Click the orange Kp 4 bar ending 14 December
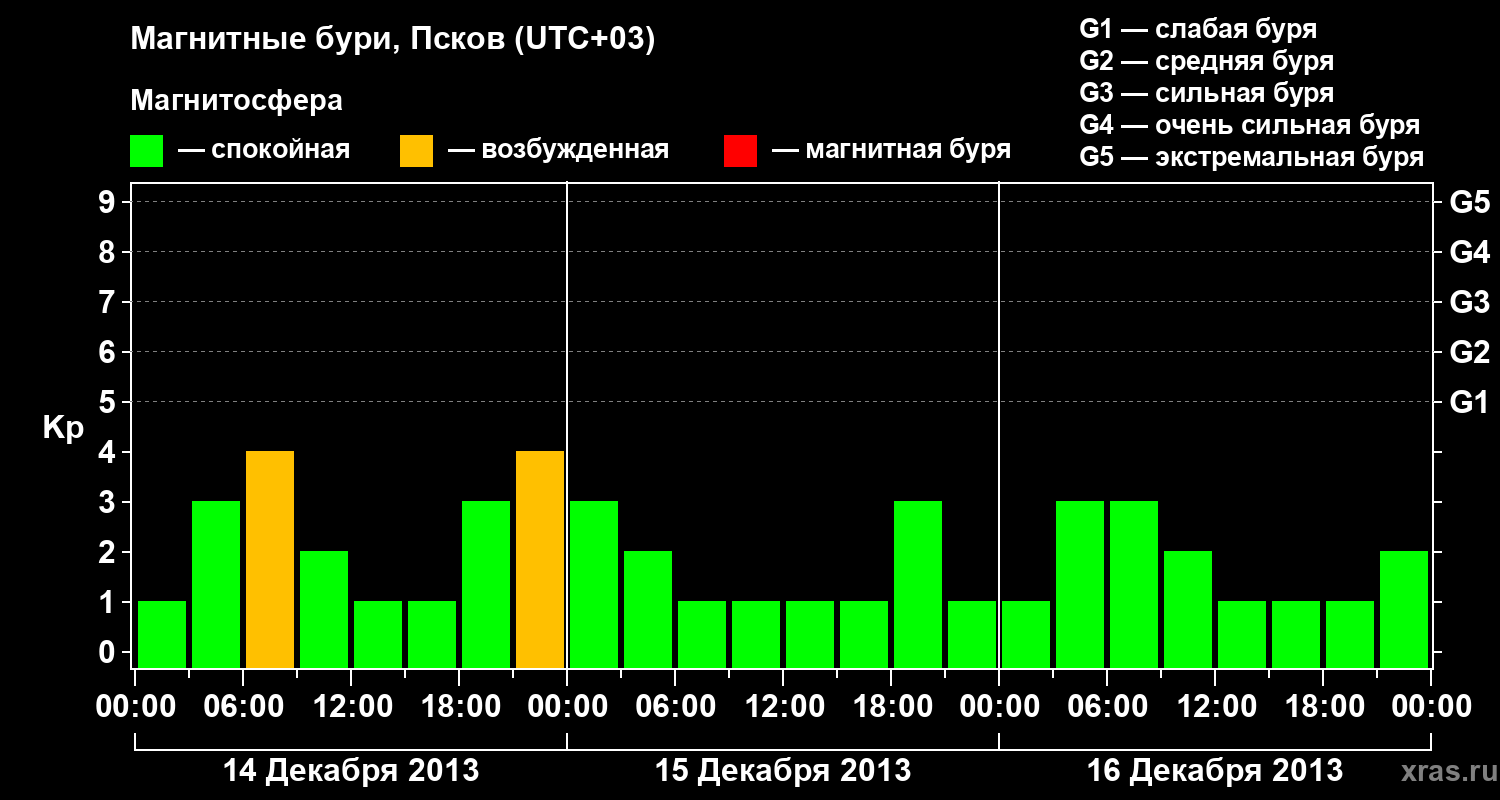 [x=540, y=560]
